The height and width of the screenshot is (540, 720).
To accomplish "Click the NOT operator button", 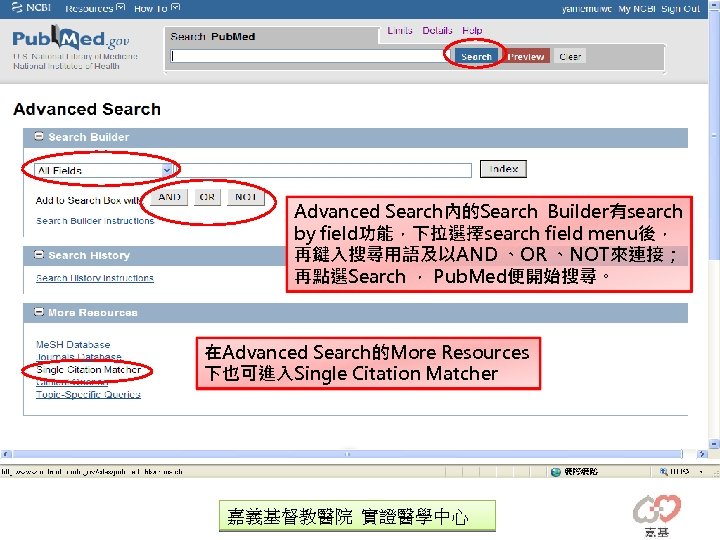I will (x=246, y=197).
